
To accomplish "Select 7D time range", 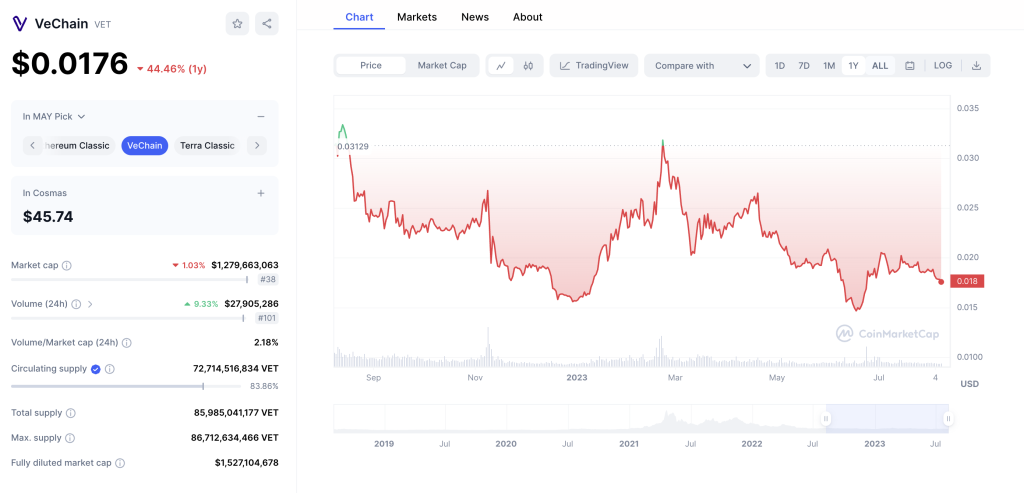I will 804,65.
